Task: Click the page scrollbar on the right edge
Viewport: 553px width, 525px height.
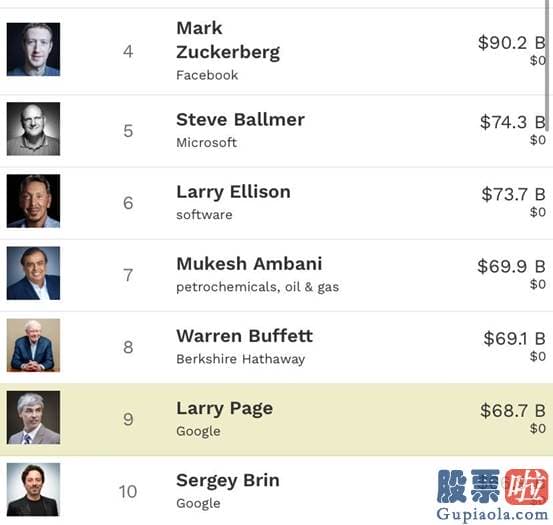Action: click(x=548, y=65)
